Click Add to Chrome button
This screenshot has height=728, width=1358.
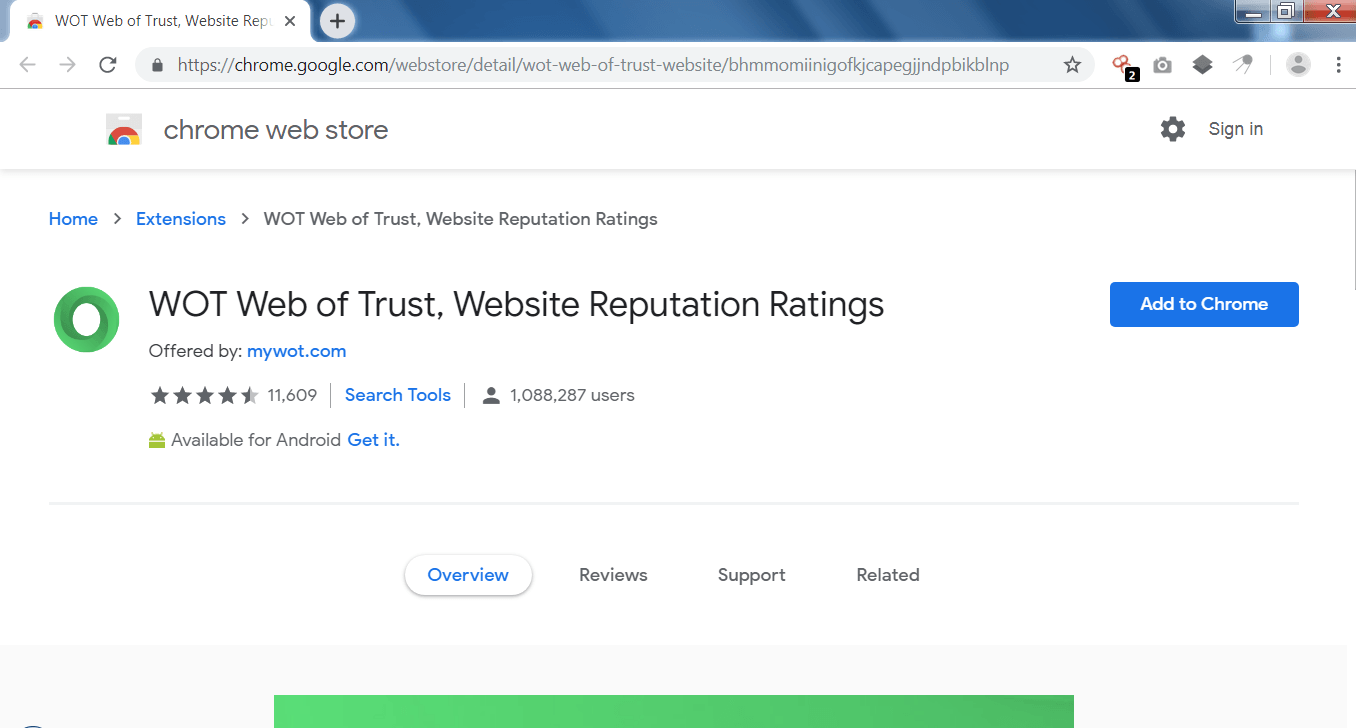click(x=1204, y=304)
